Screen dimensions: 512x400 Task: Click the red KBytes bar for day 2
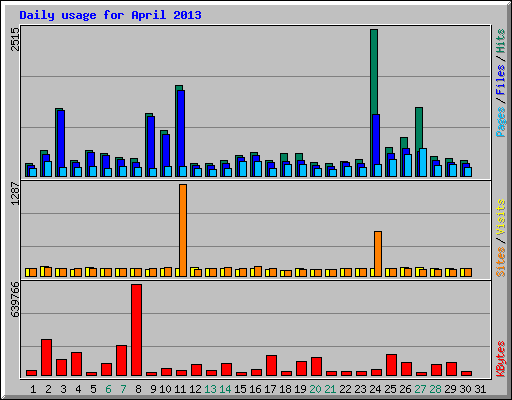(x=46, y=357)
